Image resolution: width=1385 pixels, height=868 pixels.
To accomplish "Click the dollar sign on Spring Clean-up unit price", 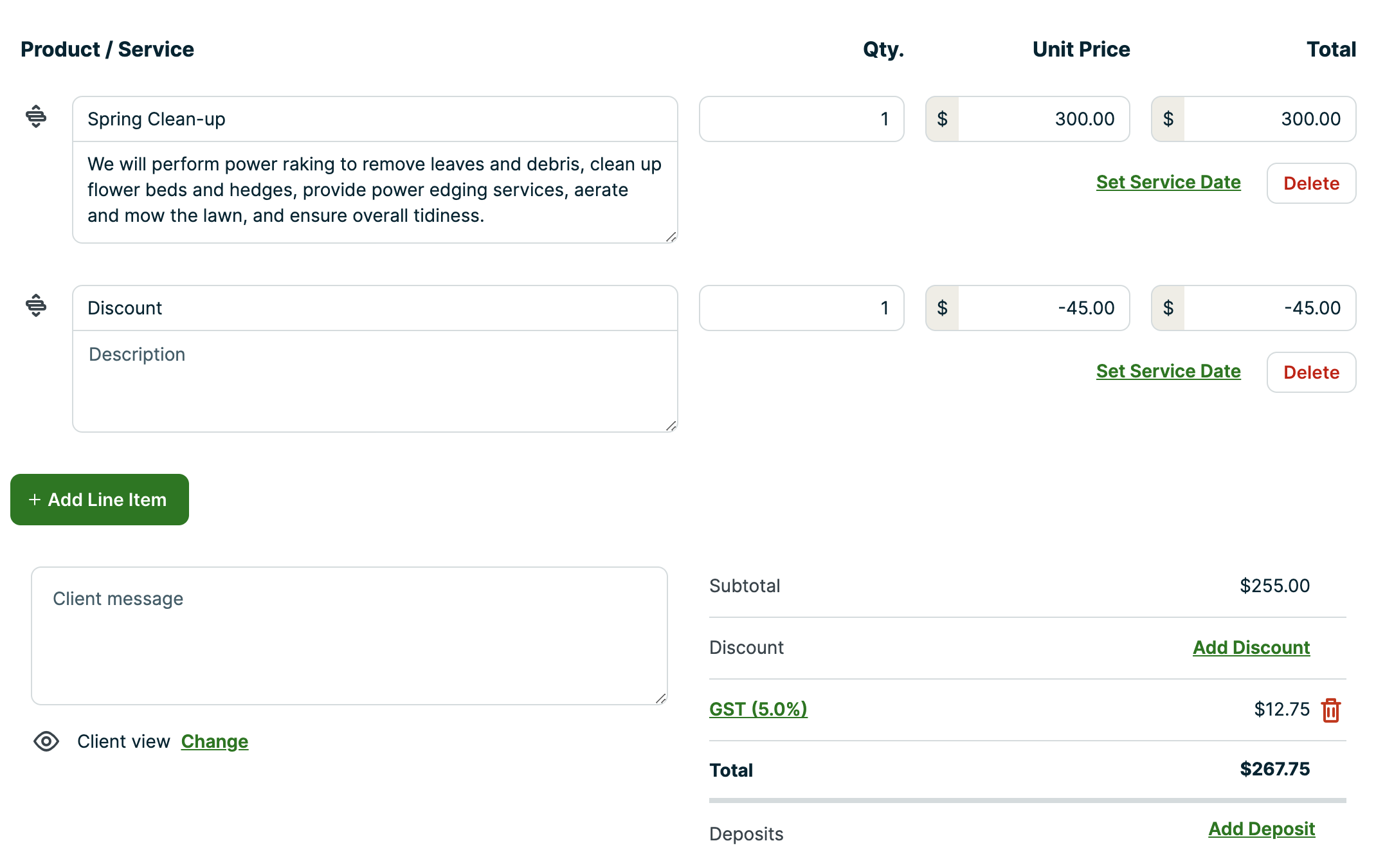I will [x=942, y=118].
